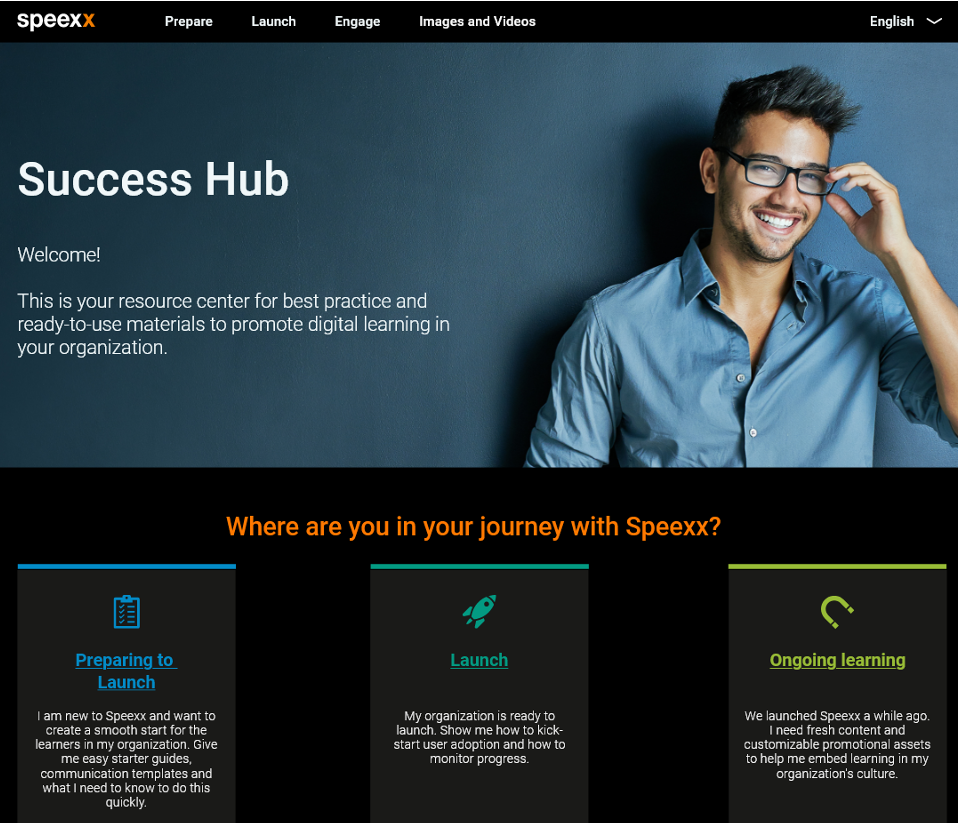Open the English language dropdown
The height and width of the screenshot is (824, 958).
905,21
